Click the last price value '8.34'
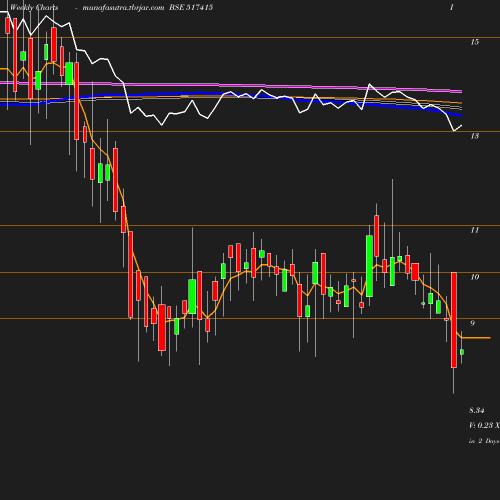The height and width of the screenshot is (500, 500). pyautogui.click(x=477, y=410)
